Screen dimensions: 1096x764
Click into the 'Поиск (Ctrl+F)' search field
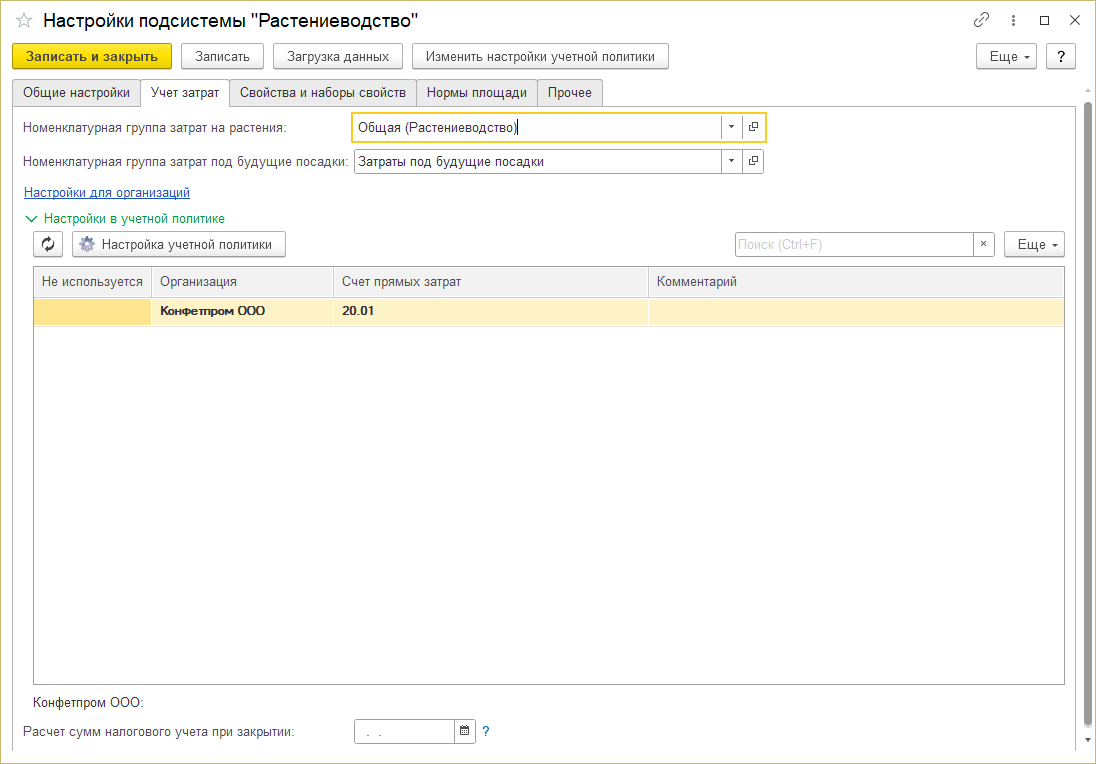(x=853, y=244)
